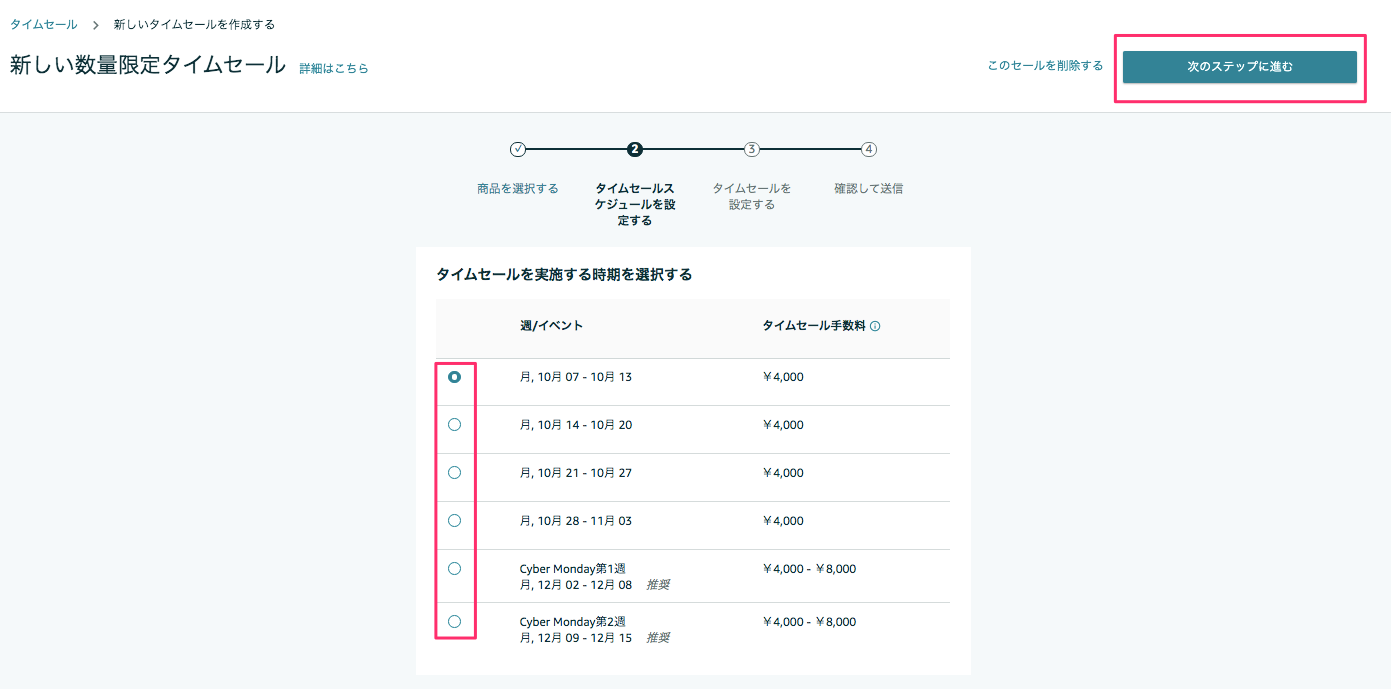
Task: Click the 新しいタイムセールを作成する breadcrumb text
Action: (x=194, y=24)
